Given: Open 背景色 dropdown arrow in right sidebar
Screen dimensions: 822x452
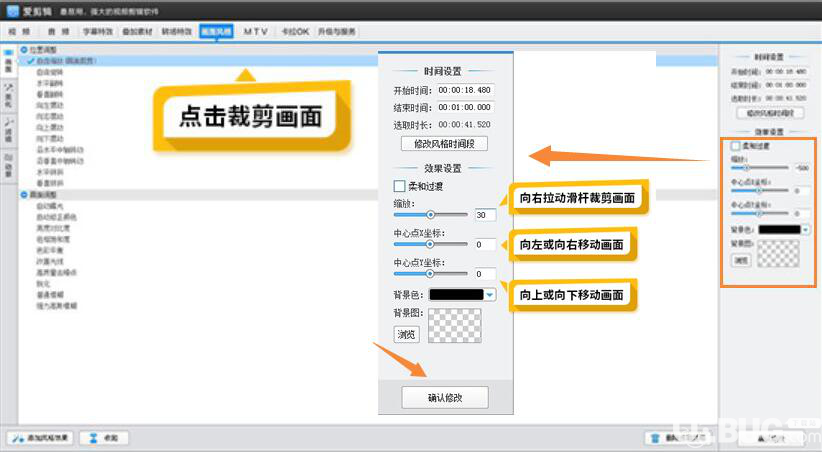Looking at the screenshot, I should click(x=805, y=230).
